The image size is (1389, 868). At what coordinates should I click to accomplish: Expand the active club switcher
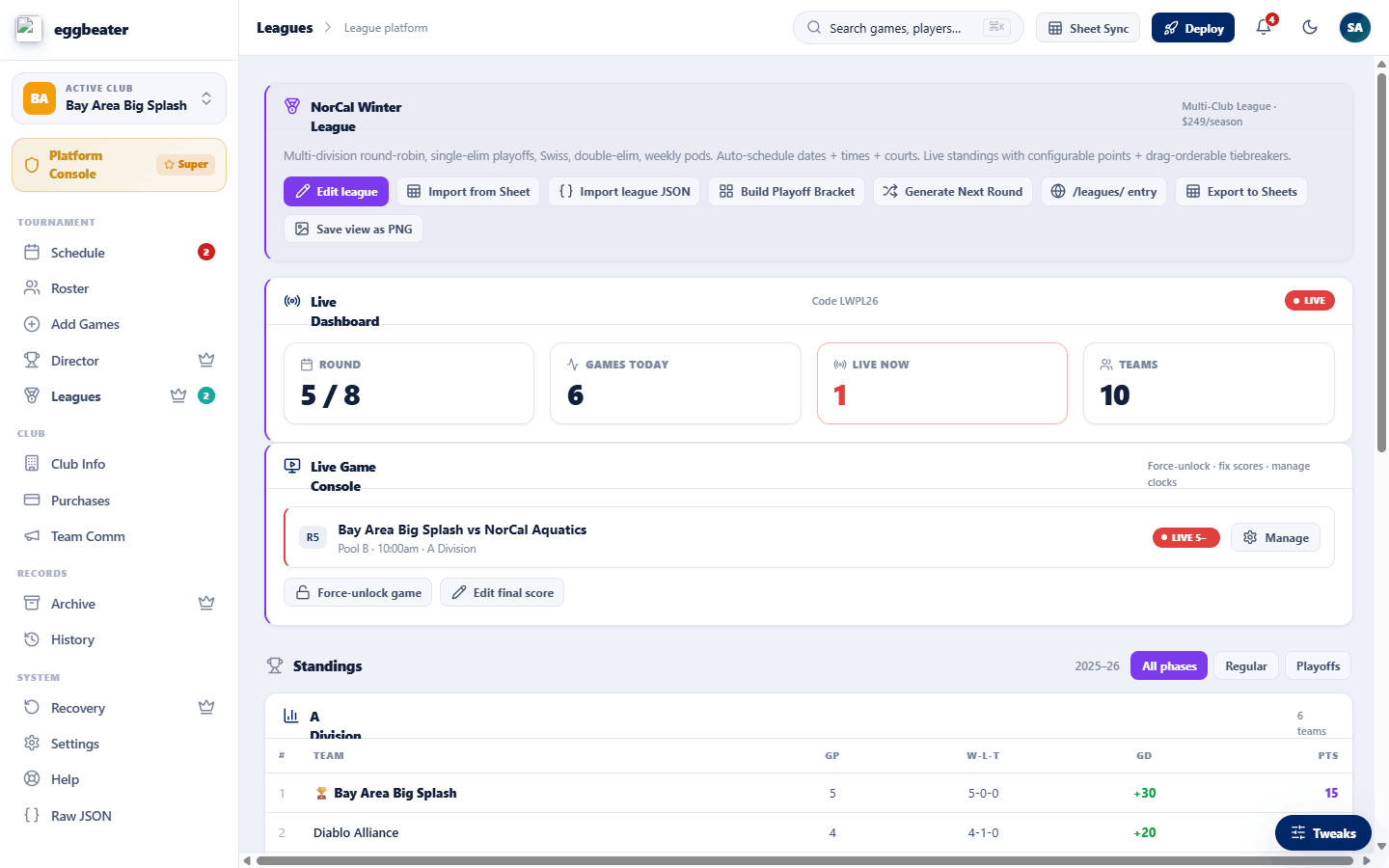(x=119, y=98)
